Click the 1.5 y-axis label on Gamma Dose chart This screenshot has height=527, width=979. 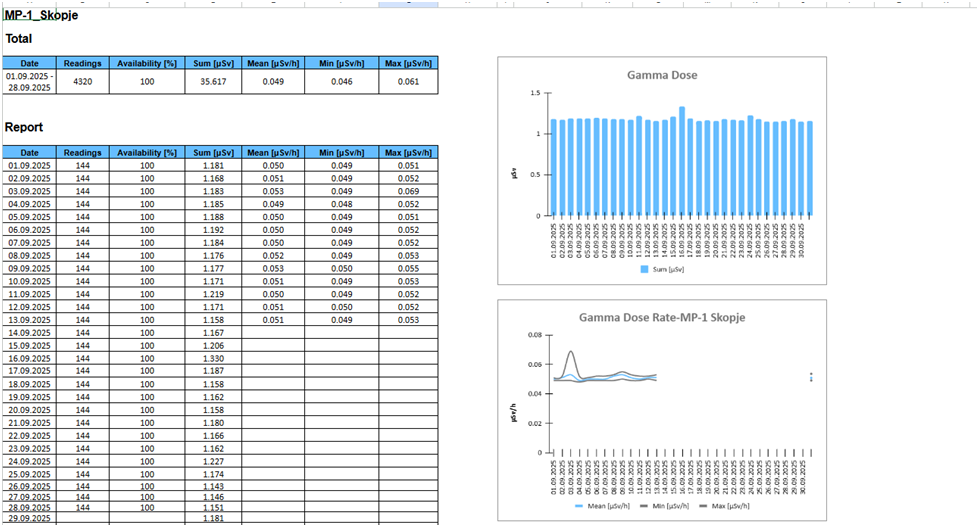[535, 93]
